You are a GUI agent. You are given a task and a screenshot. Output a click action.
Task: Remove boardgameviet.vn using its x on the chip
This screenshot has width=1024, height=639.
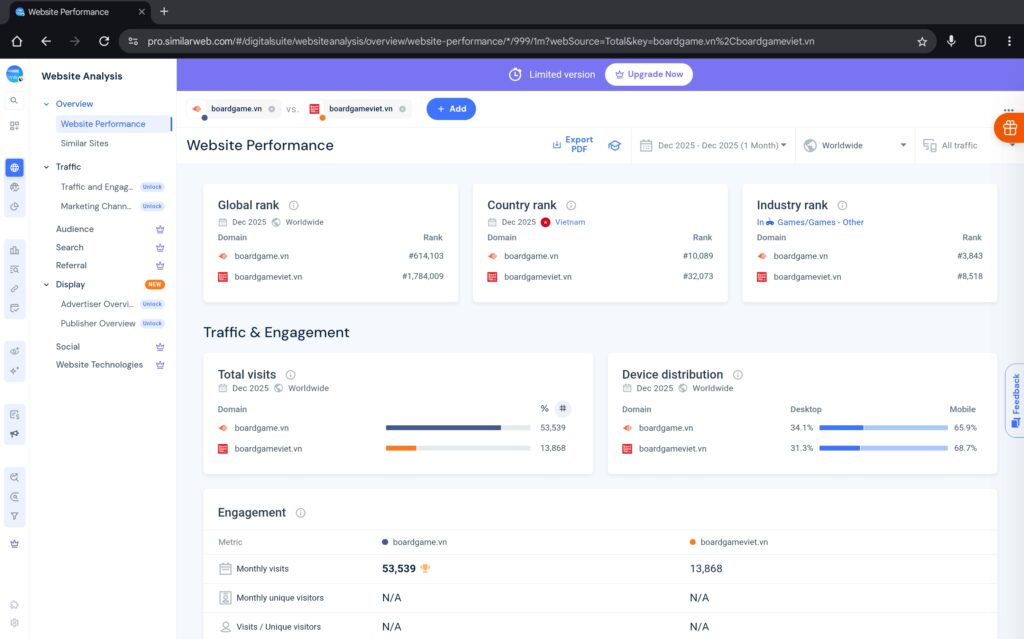[x=404, y=108]
